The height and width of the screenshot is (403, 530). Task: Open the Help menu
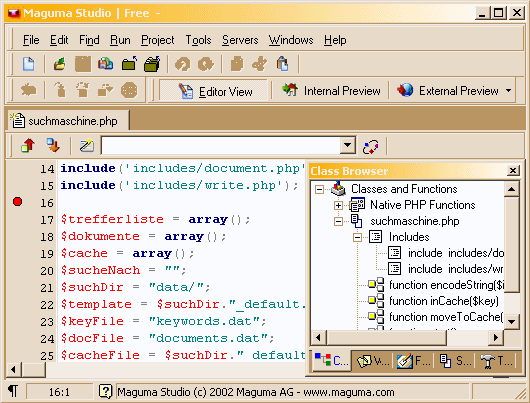[335, 40]
